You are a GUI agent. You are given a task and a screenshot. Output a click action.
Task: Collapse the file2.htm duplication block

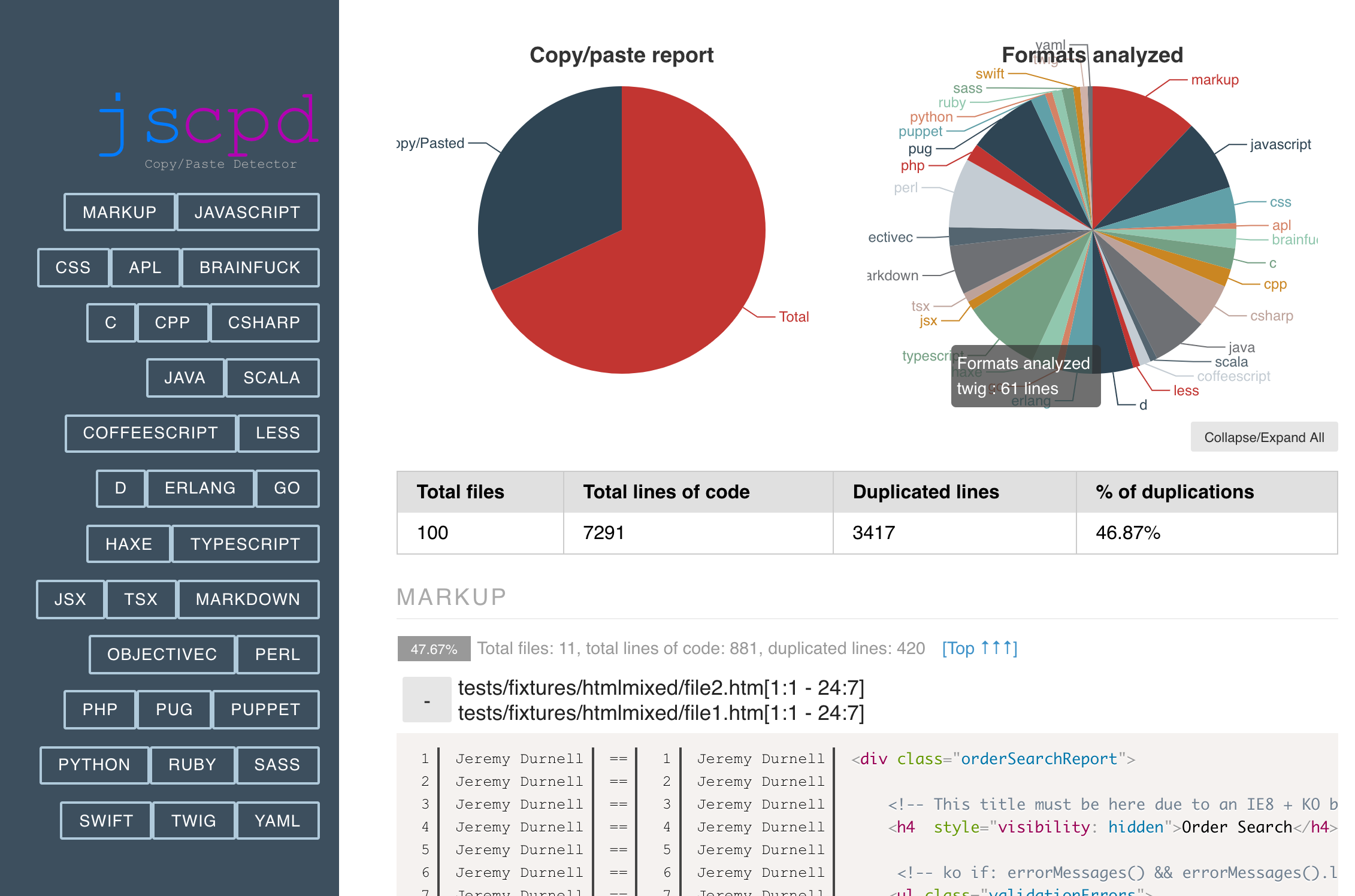click(427, 700)
